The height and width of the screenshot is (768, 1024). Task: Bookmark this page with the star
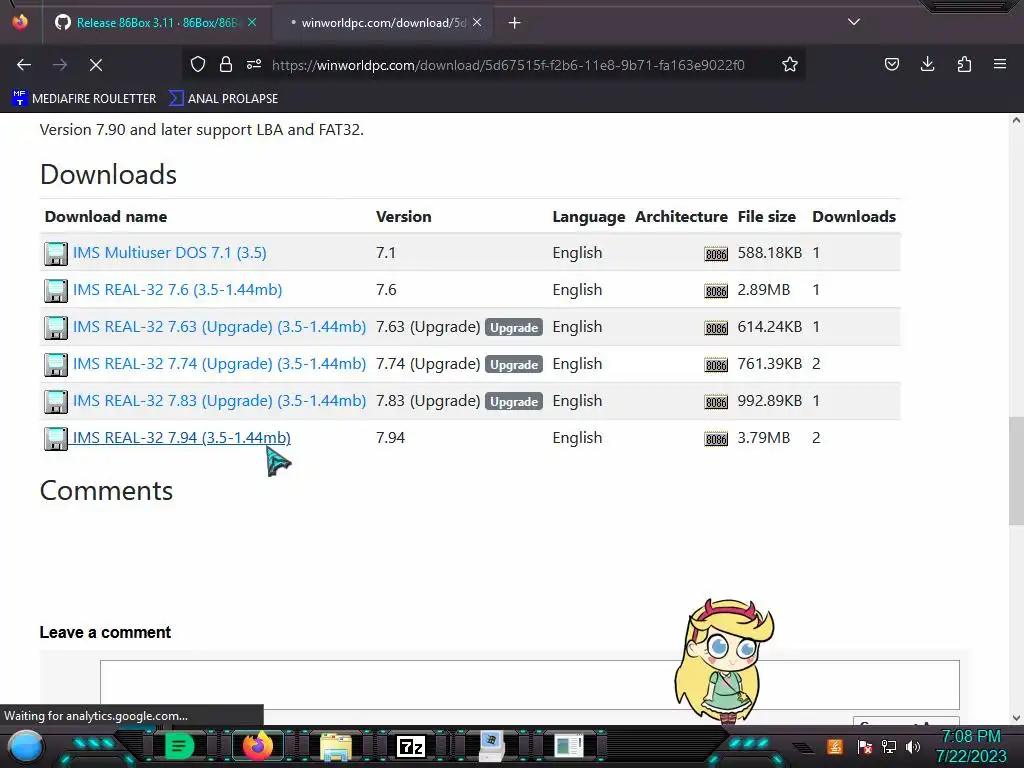coord(790,64)
